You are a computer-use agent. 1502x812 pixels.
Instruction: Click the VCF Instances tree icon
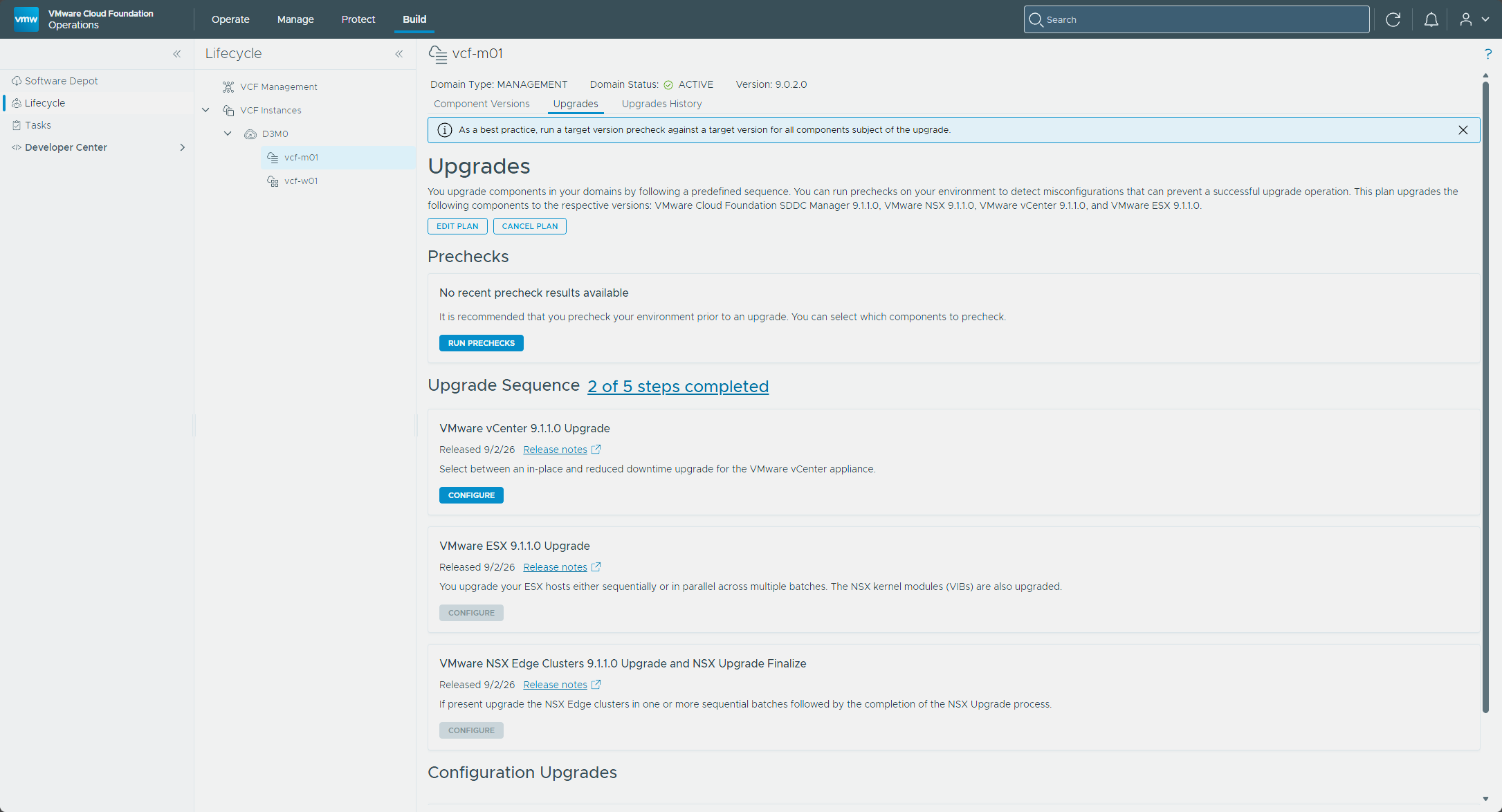pos(228,110)
